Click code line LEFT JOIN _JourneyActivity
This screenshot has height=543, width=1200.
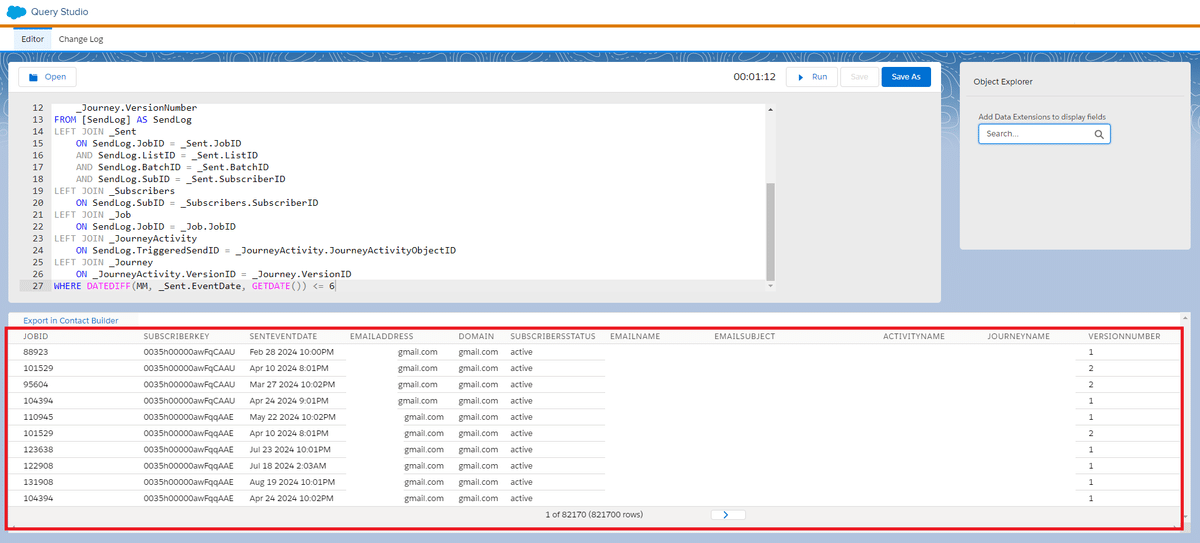tap(125, 238)
